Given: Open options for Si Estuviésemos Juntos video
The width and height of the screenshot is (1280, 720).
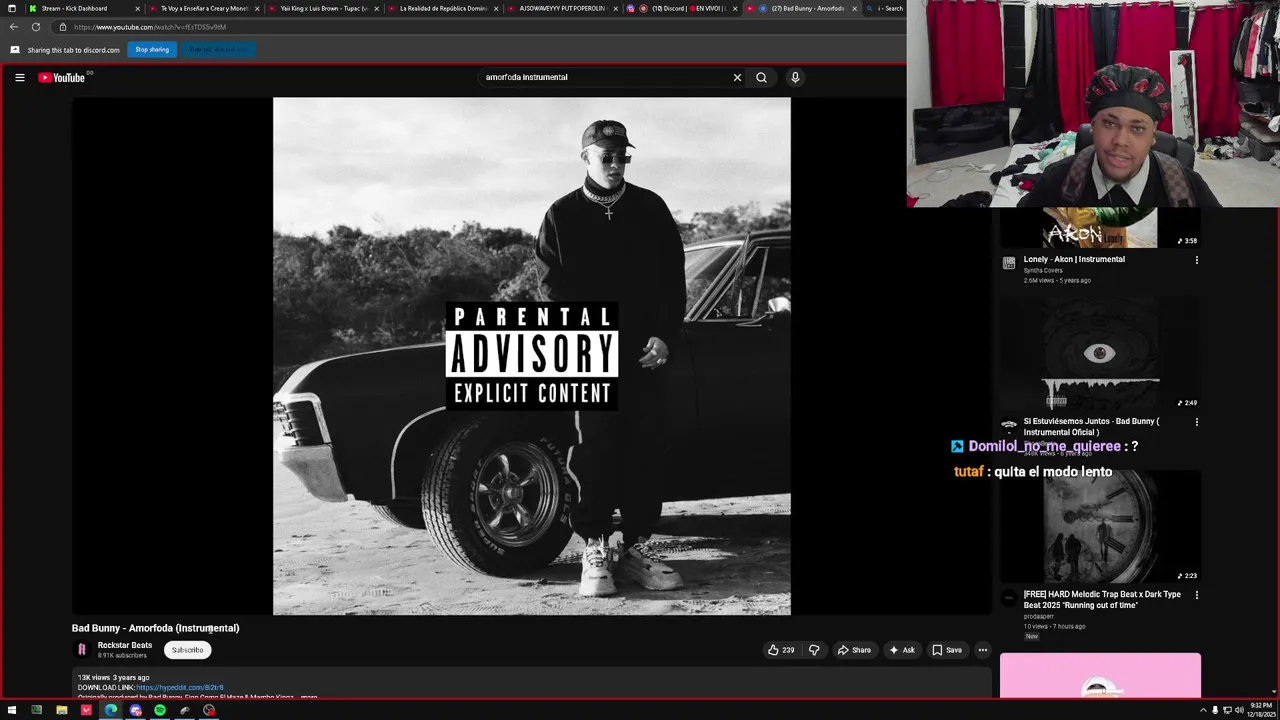Looking at the screenshot, I should coord(1196,422).
